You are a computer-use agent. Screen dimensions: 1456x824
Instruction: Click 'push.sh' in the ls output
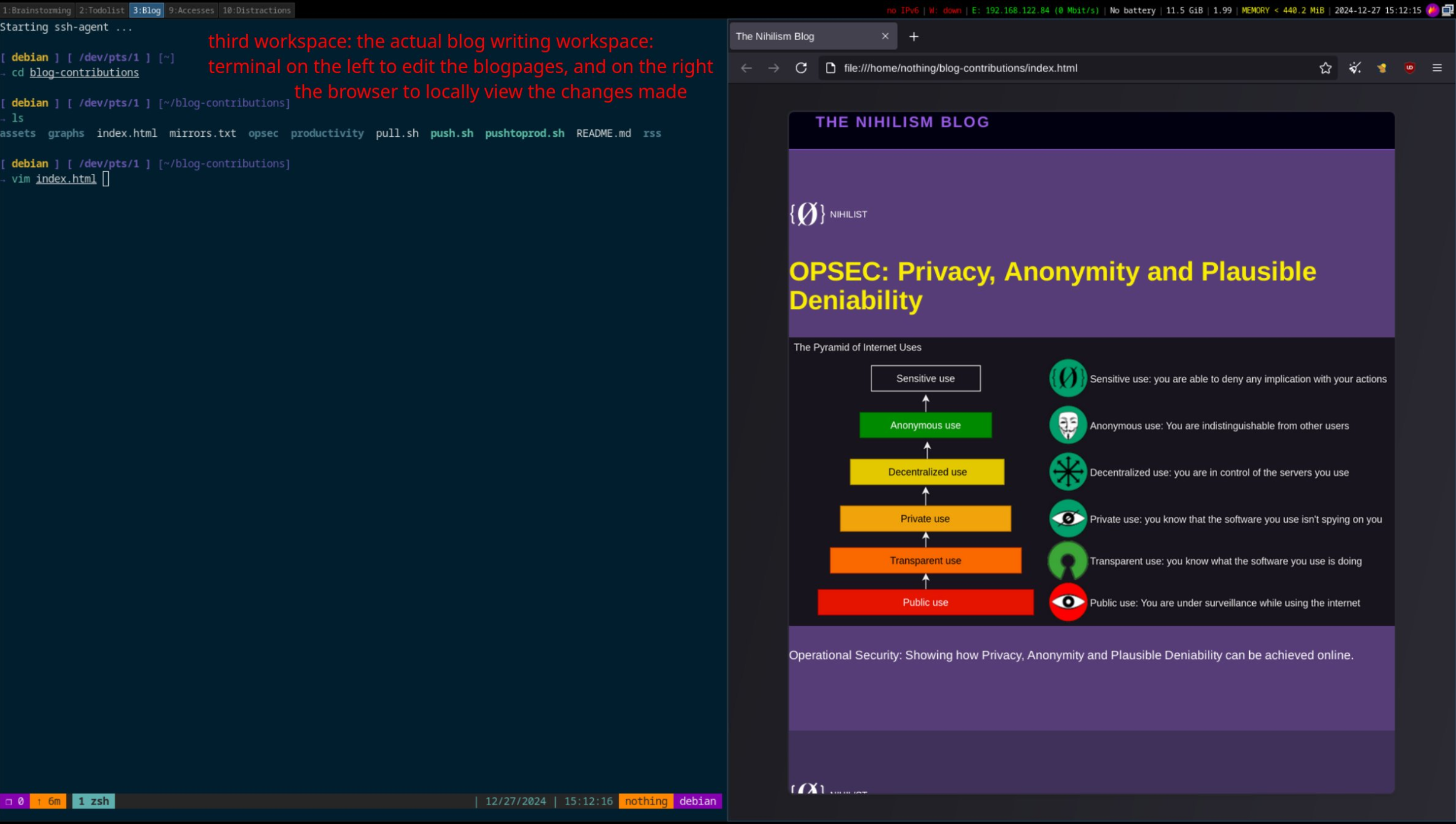pos(451,133)
